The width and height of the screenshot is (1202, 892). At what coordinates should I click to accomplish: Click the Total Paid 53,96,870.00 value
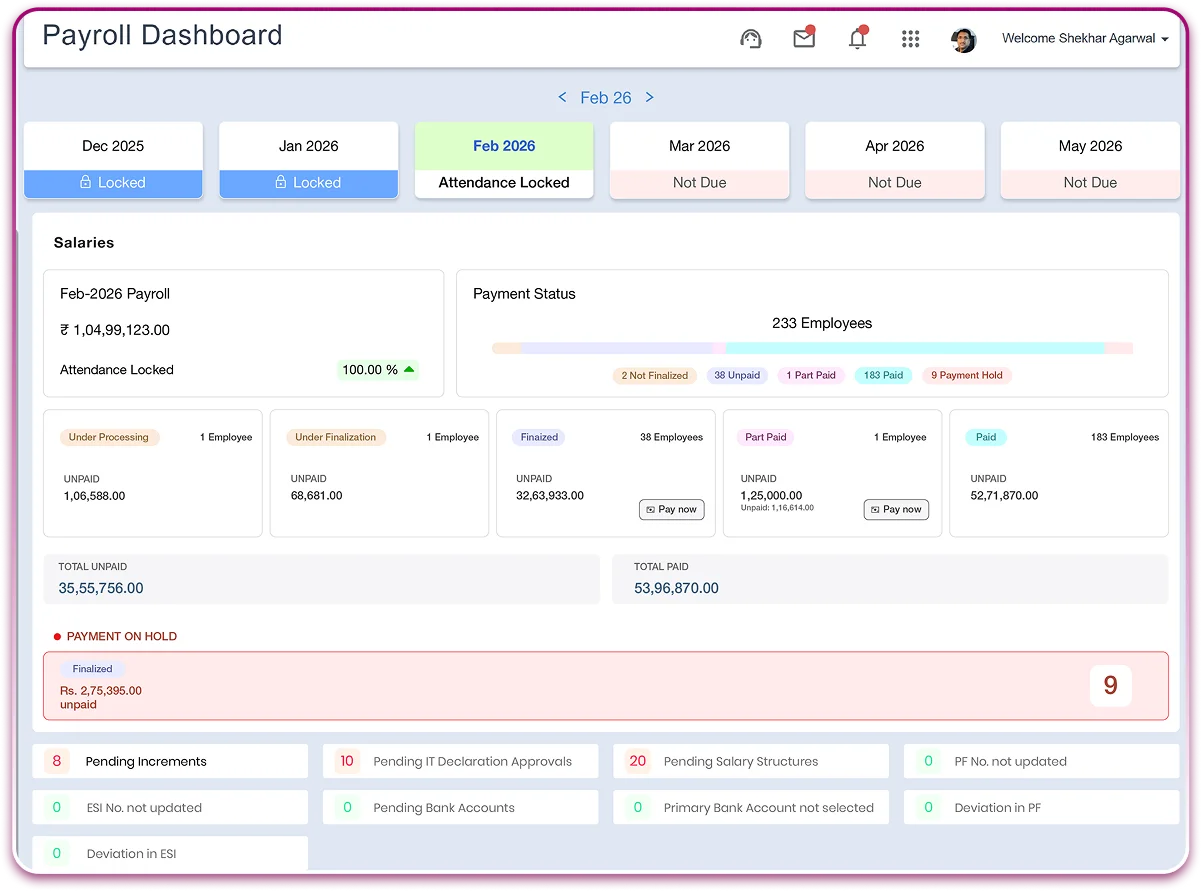676,588
